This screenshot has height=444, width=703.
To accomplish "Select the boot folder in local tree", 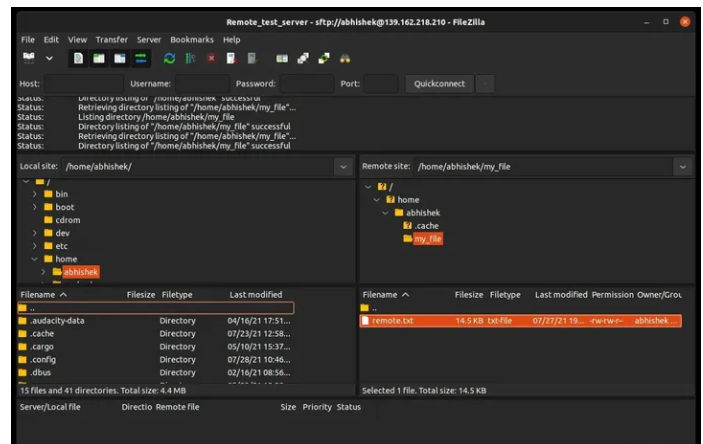I will pyautogui.click(x=65, y=207).
